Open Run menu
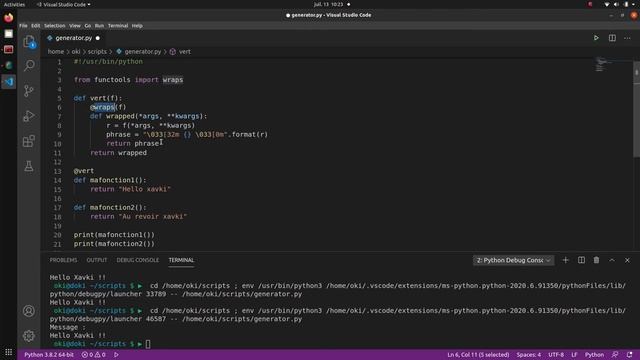This screenshot has height=360, width=640. tap(99, 26)
